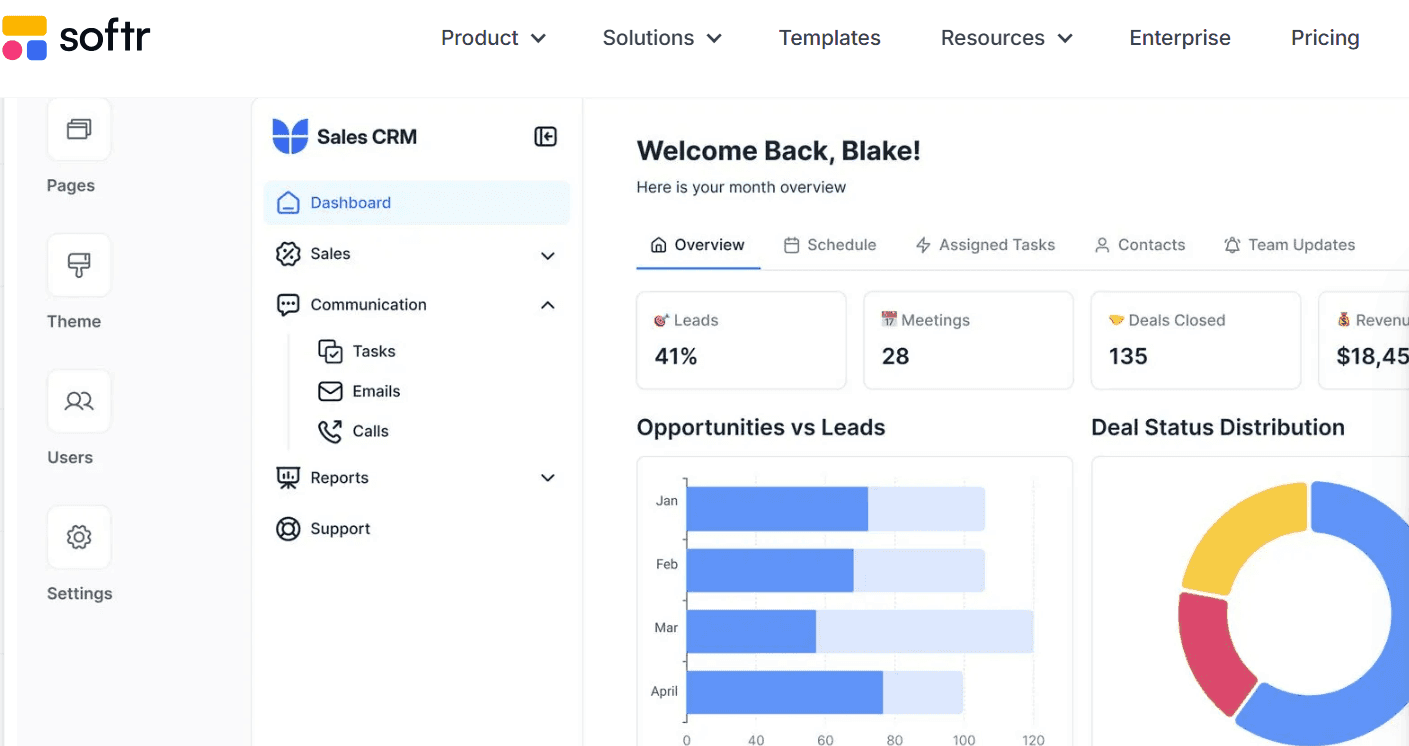Click the Mar bar in Opportunities chart
This screenshot has width=1409, height=746.
860,632
